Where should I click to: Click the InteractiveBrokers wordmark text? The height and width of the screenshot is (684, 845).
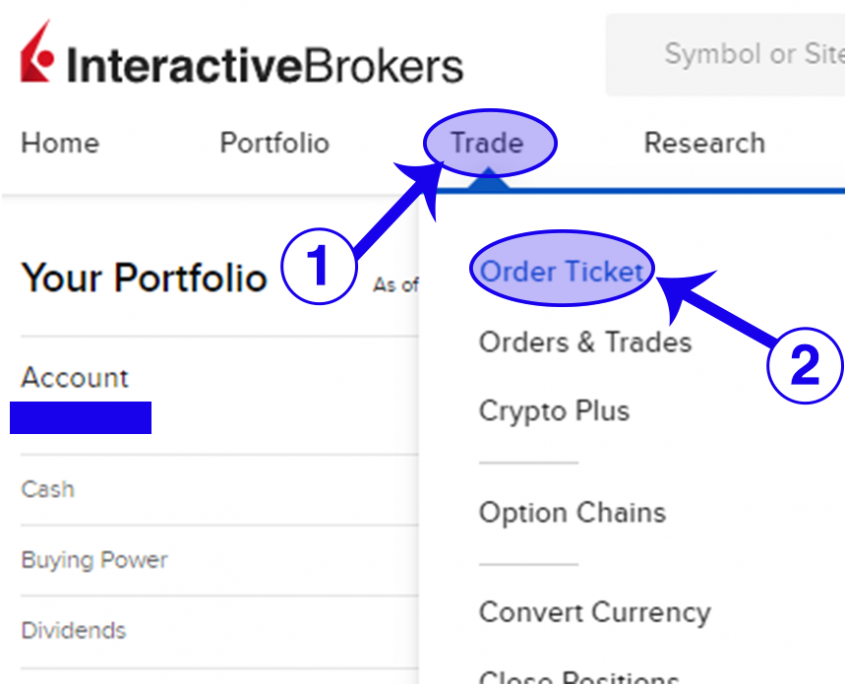click(265, 66)
